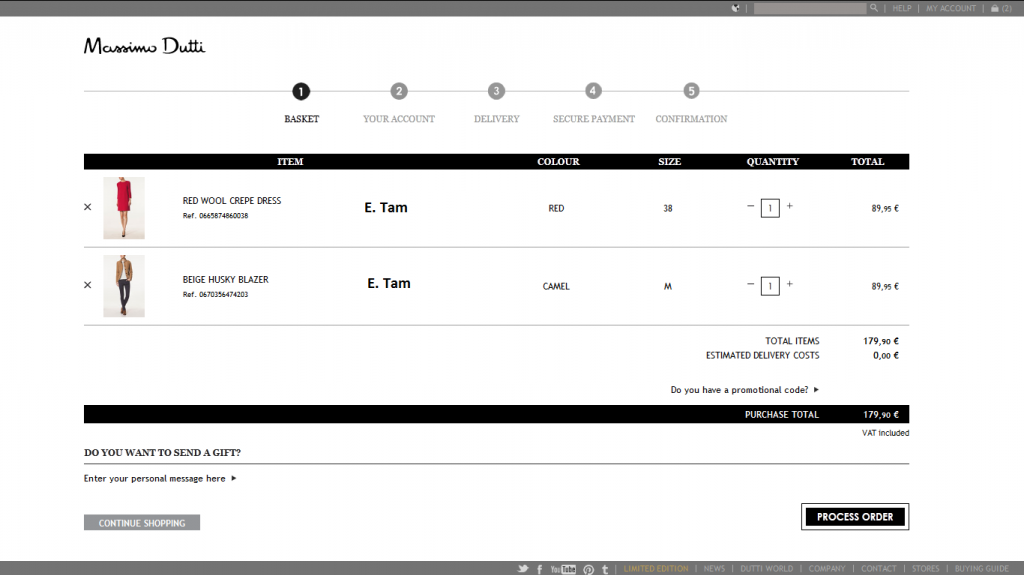1024x575 pixels.
Task: Open the Twitter icon in footer
Action: pyautogui.click(x=522, y=569)
